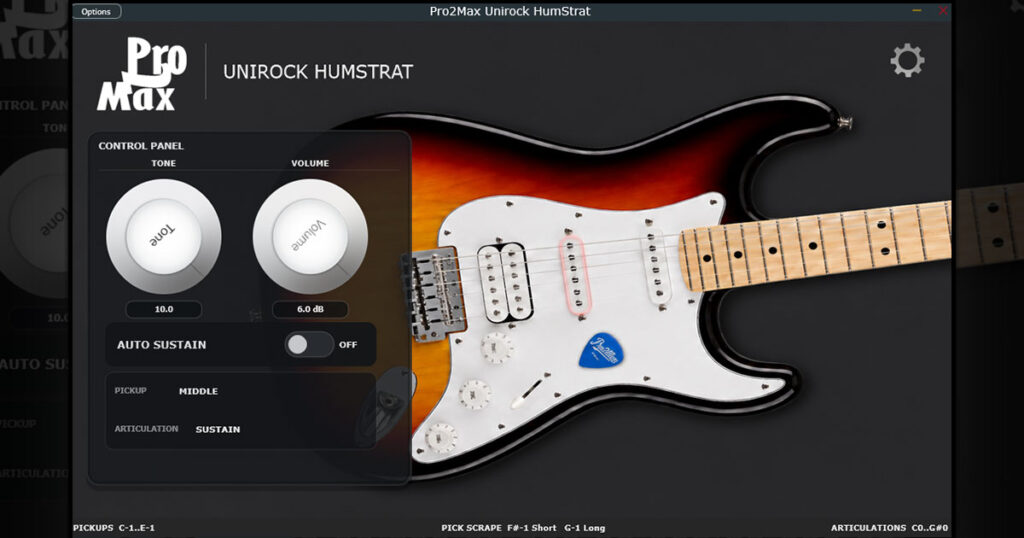Click the ProMax logo
1024x538 pixels.
pos(141,73)
